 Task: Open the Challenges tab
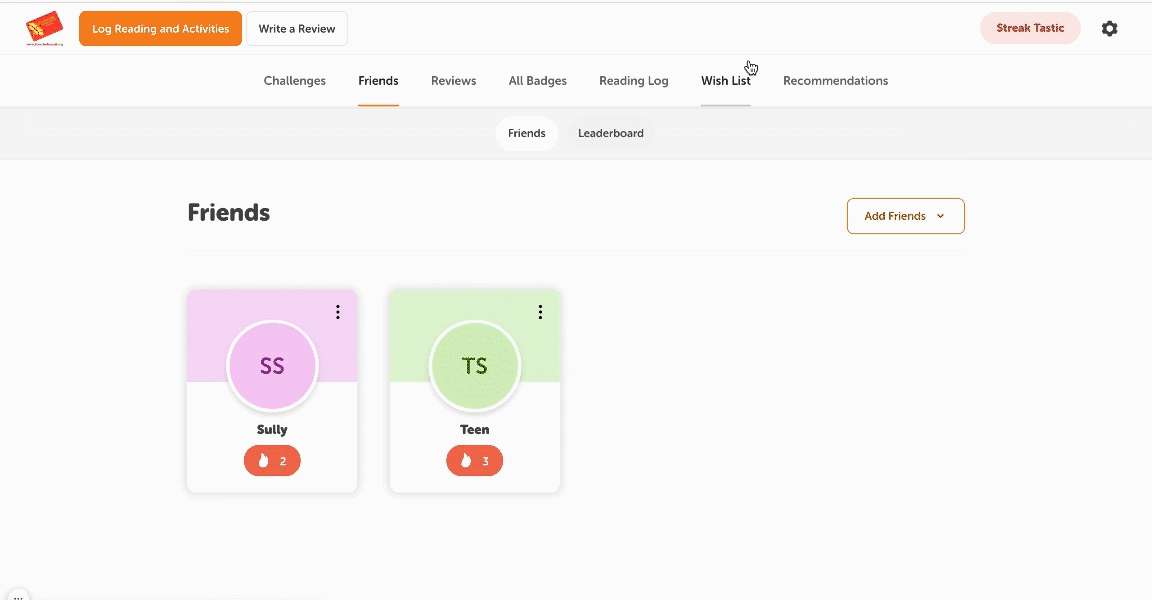pos(295,81)
